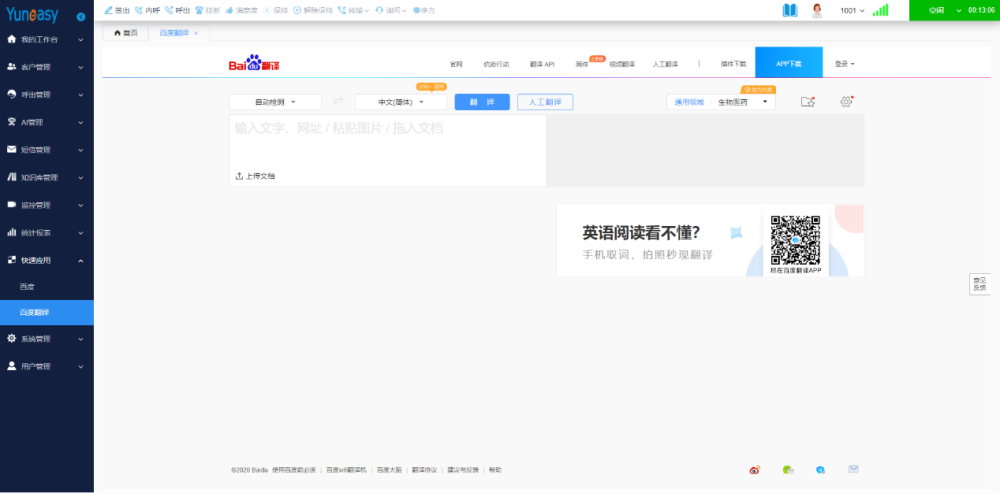Click the 解除保持 play icon
Screen dimensions: 1000x493
point(297,10)
